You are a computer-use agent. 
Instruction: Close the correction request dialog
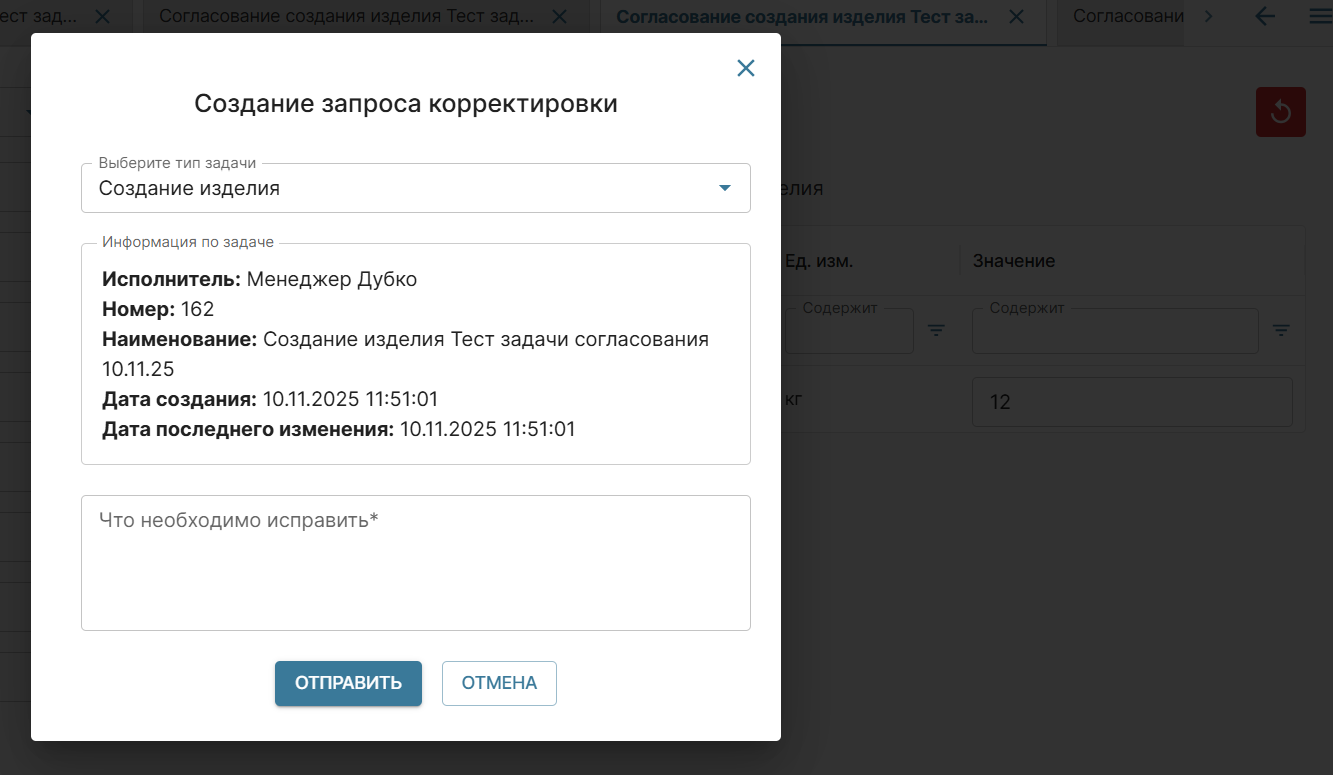click(x=745, y=68)
